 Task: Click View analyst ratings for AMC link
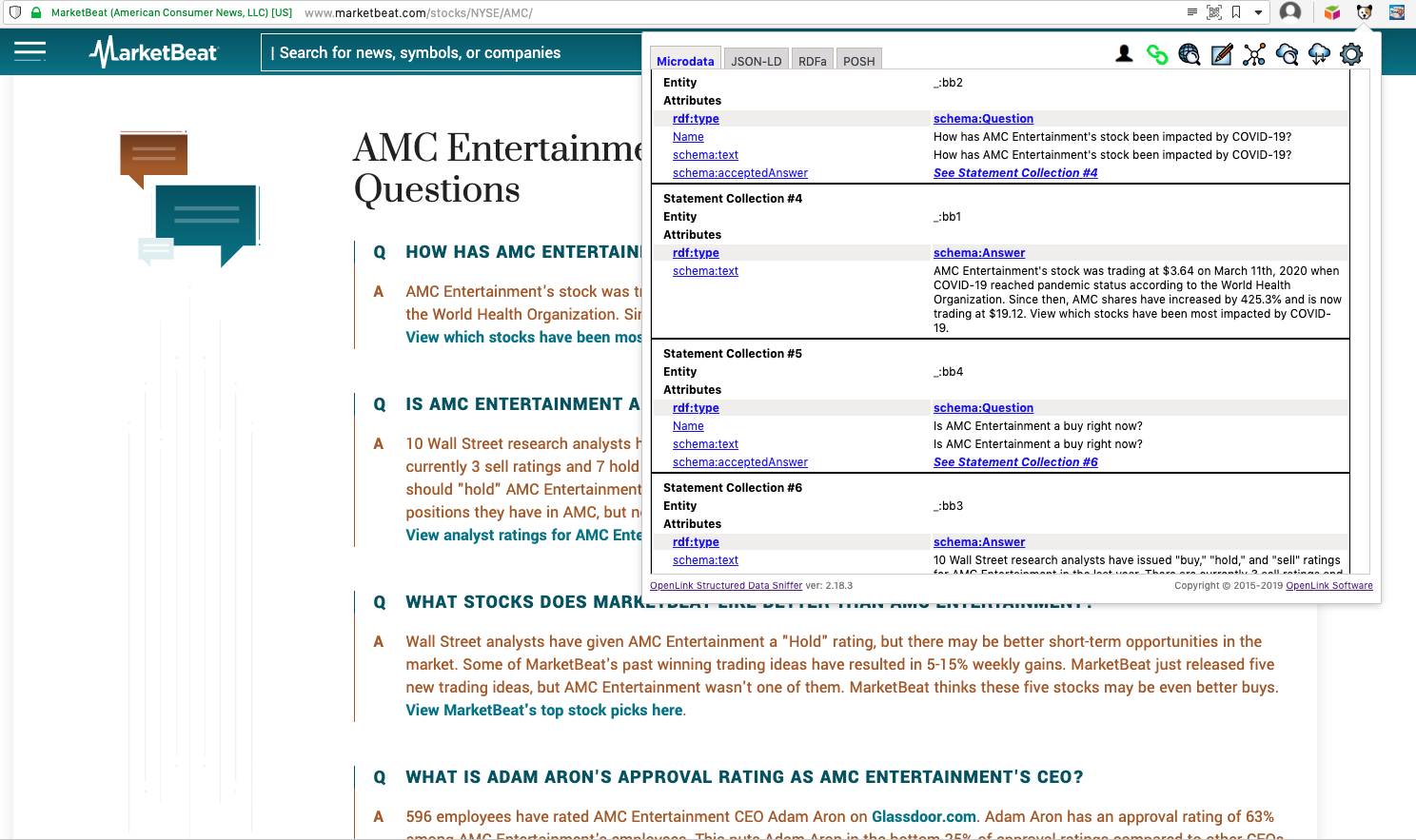[x=524, y=535]
